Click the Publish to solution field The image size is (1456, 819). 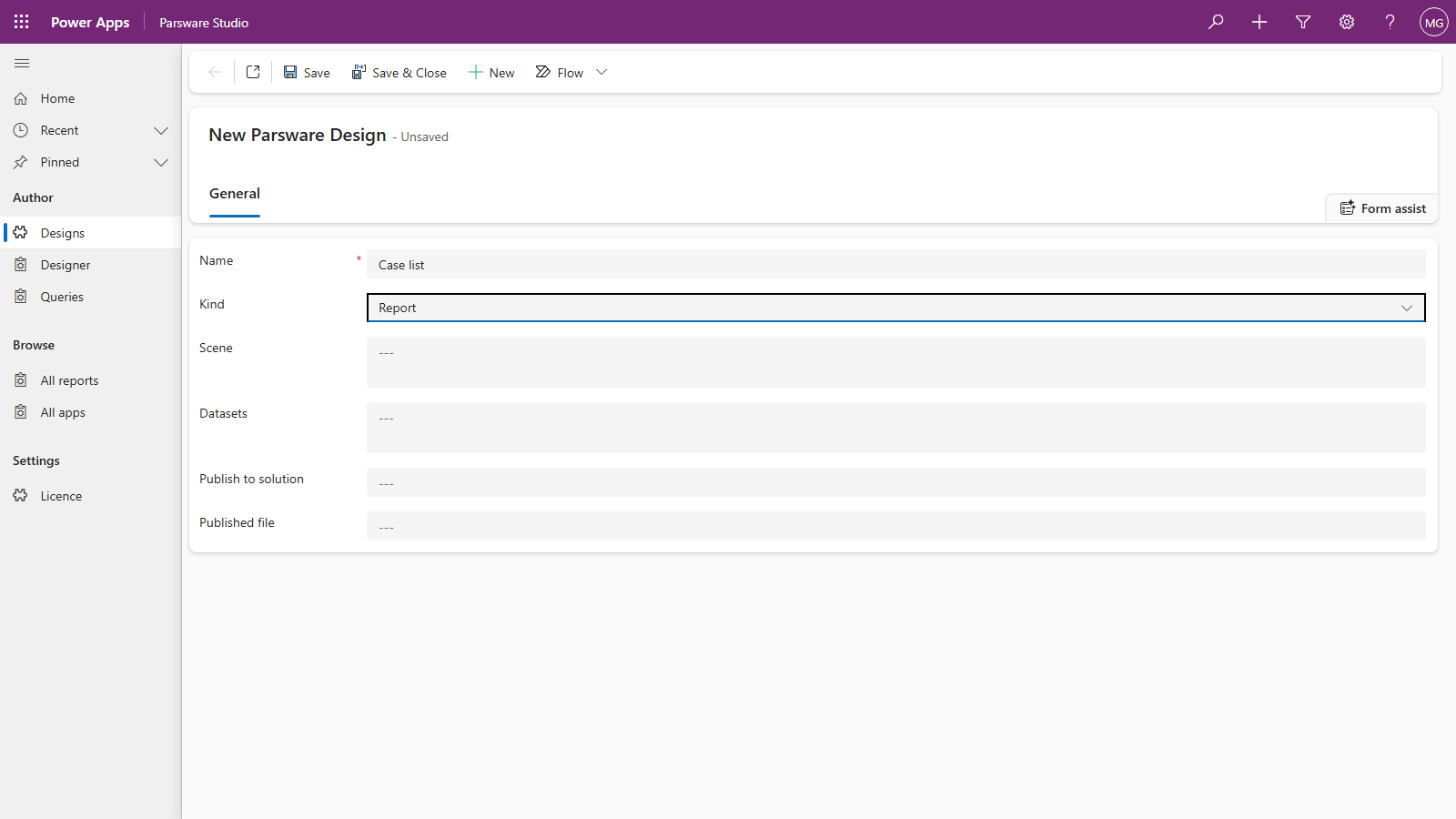click(x=896, y=482)
